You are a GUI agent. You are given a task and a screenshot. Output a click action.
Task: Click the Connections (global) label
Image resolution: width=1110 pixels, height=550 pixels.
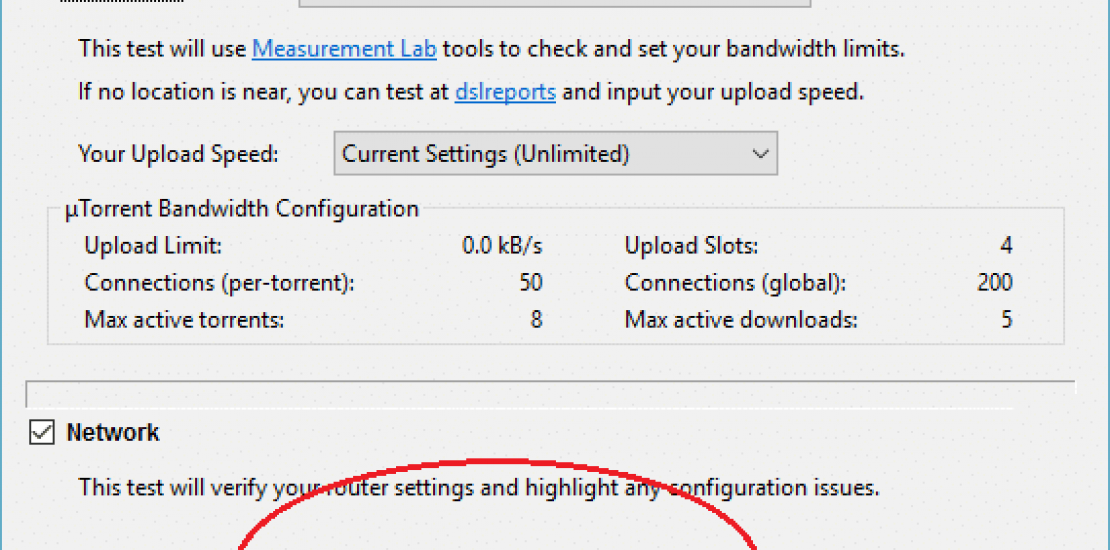coord(735,283)
